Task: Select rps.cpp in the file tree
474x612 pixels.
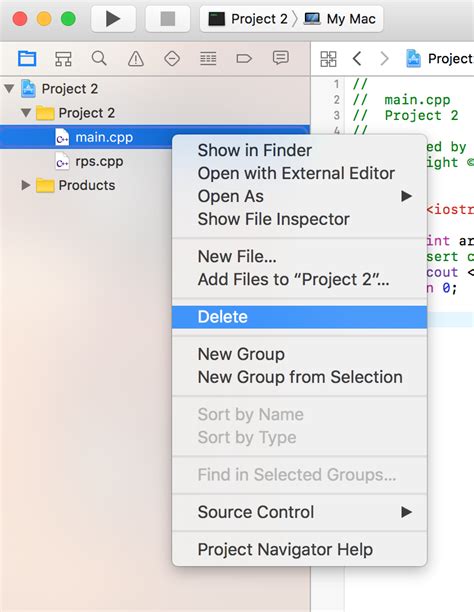Action: point(99,161)
